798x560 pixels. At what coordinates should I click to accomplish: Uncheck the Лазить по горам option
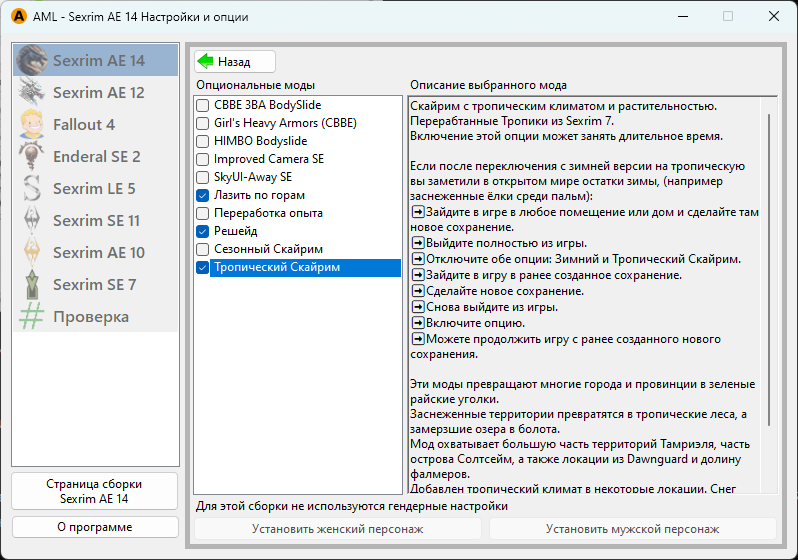[203, 195]
